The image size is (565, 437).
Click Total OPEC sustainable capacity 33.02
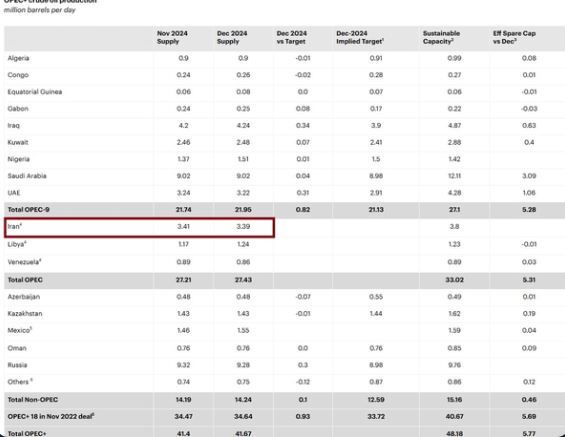454,280
